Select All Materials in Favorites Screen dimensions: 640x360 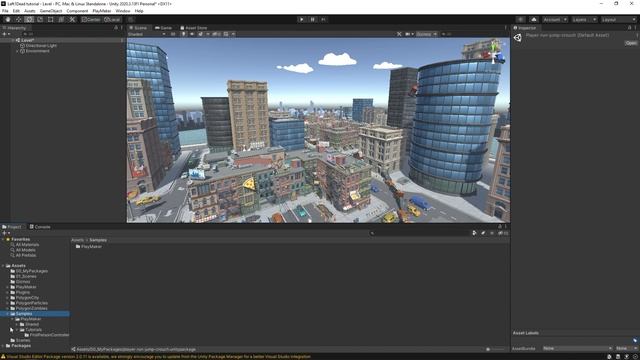(27, 244)
